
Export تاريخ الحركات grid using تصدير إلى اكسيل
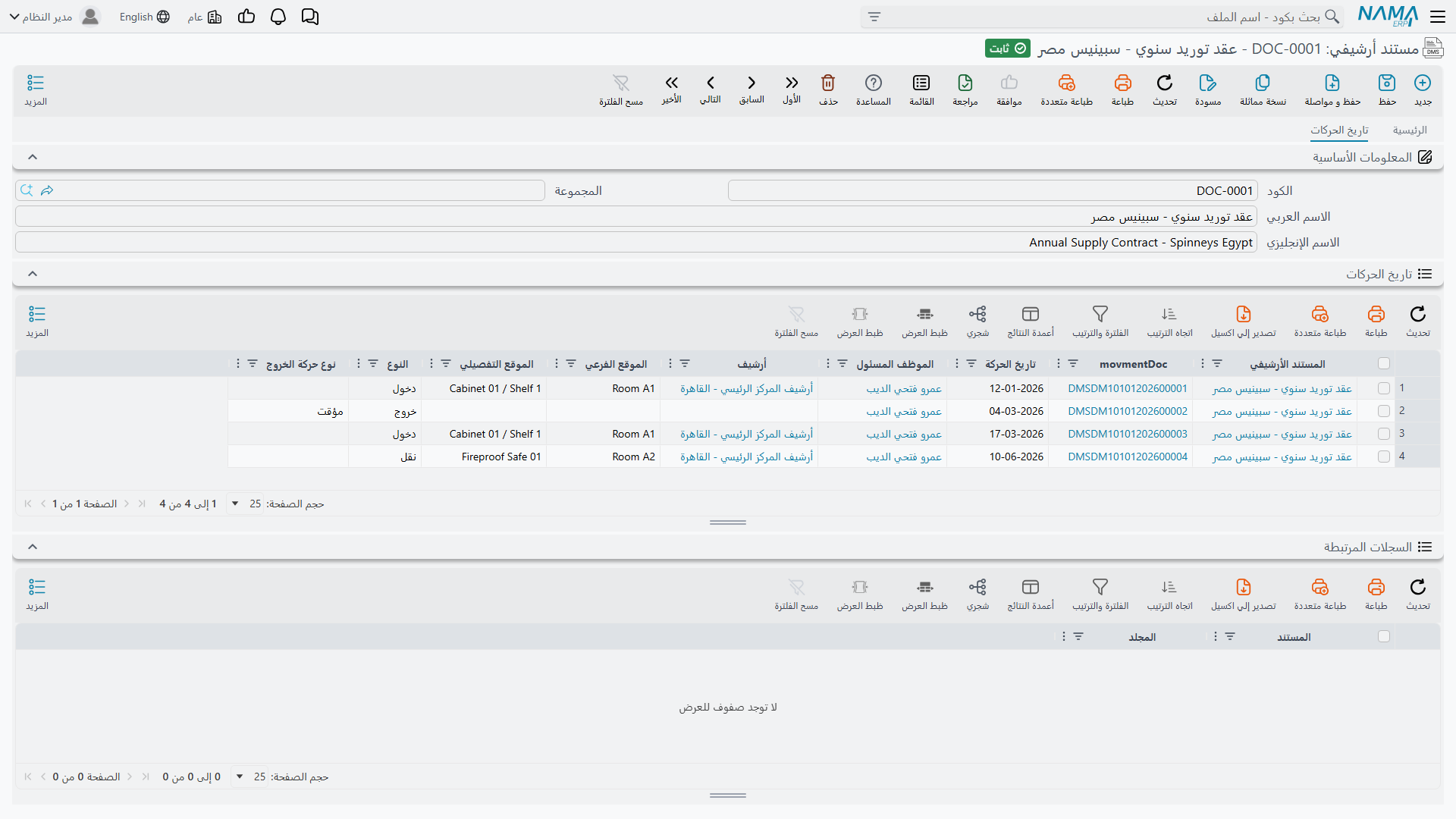click(1244, 322)
